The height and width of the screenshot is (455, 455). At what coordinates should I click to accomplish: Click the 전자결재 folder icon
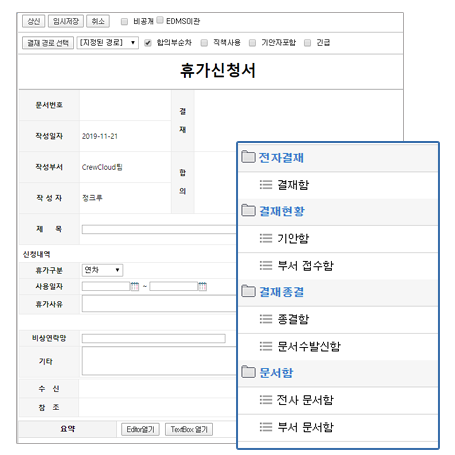248,156
